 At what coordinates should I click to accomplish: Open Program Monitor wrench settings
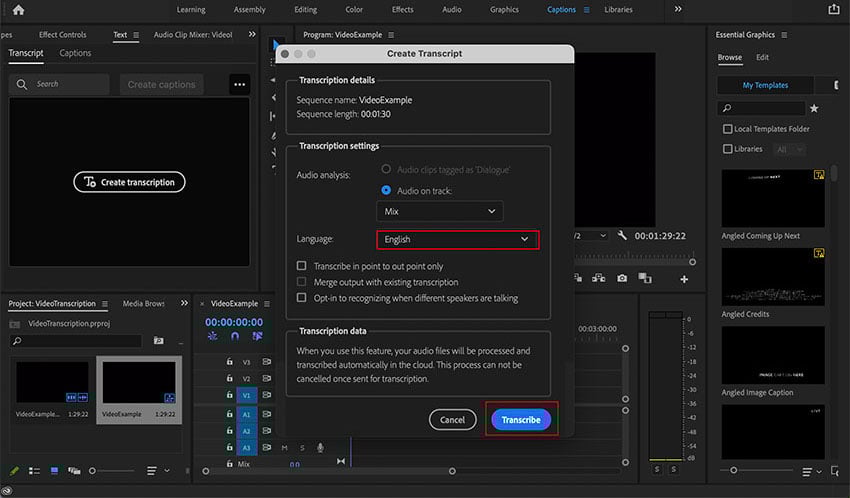pyautogui.click(x=622, y=236)
